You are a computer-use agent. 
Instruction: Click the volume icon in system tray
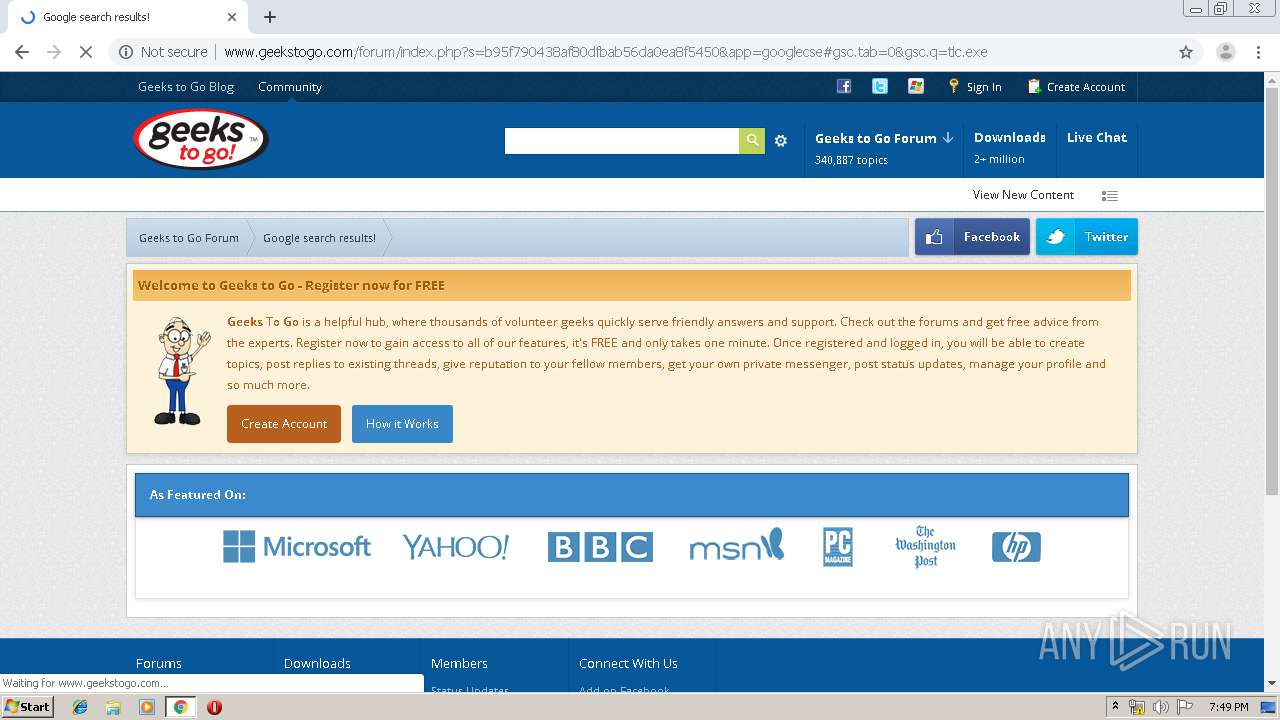pos(1161,707)
